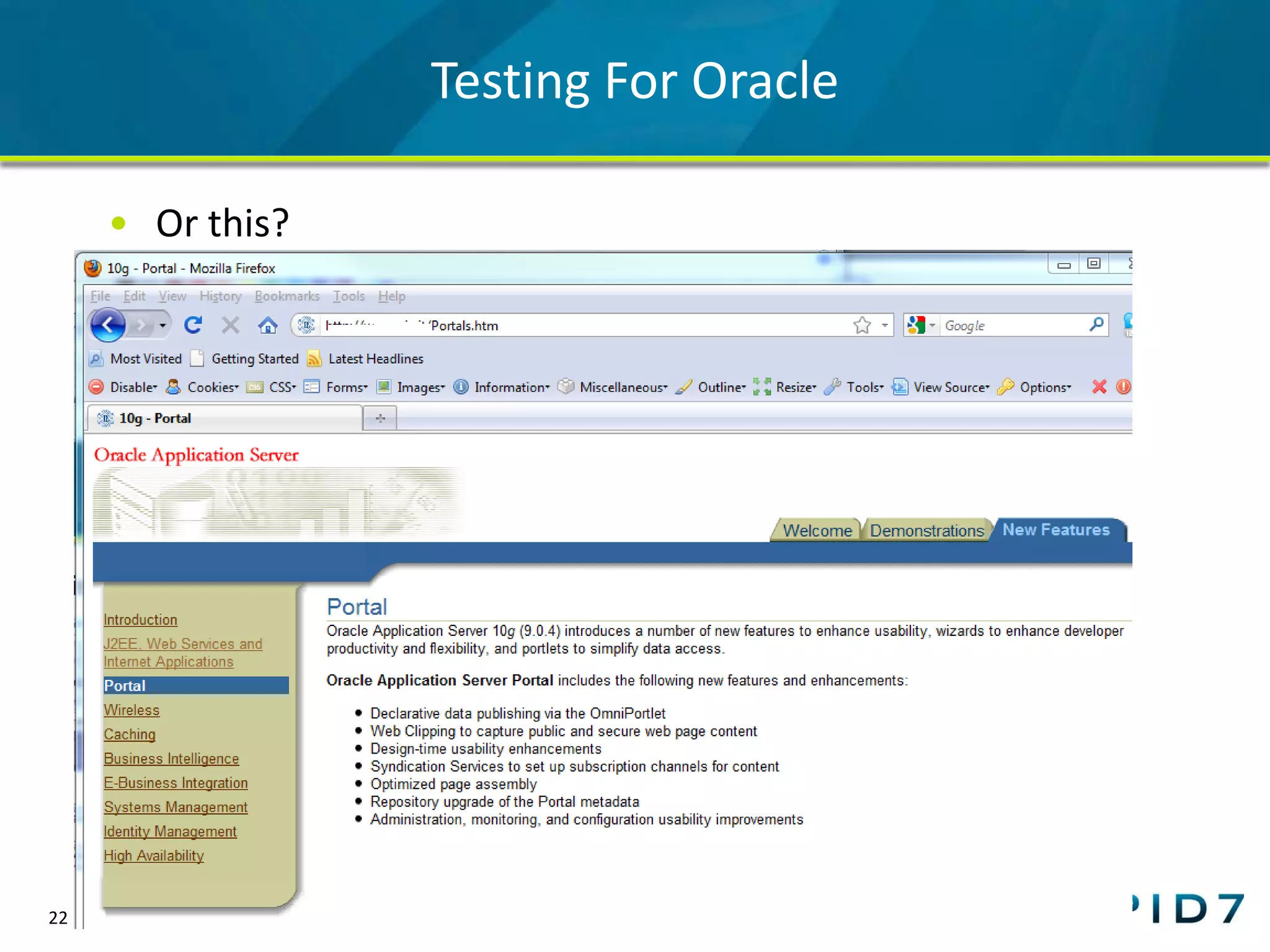Bookmark this page with the star icon
Image resolution: width=1270 pixels, height=952 pixels.
click(x=862, y=325)
